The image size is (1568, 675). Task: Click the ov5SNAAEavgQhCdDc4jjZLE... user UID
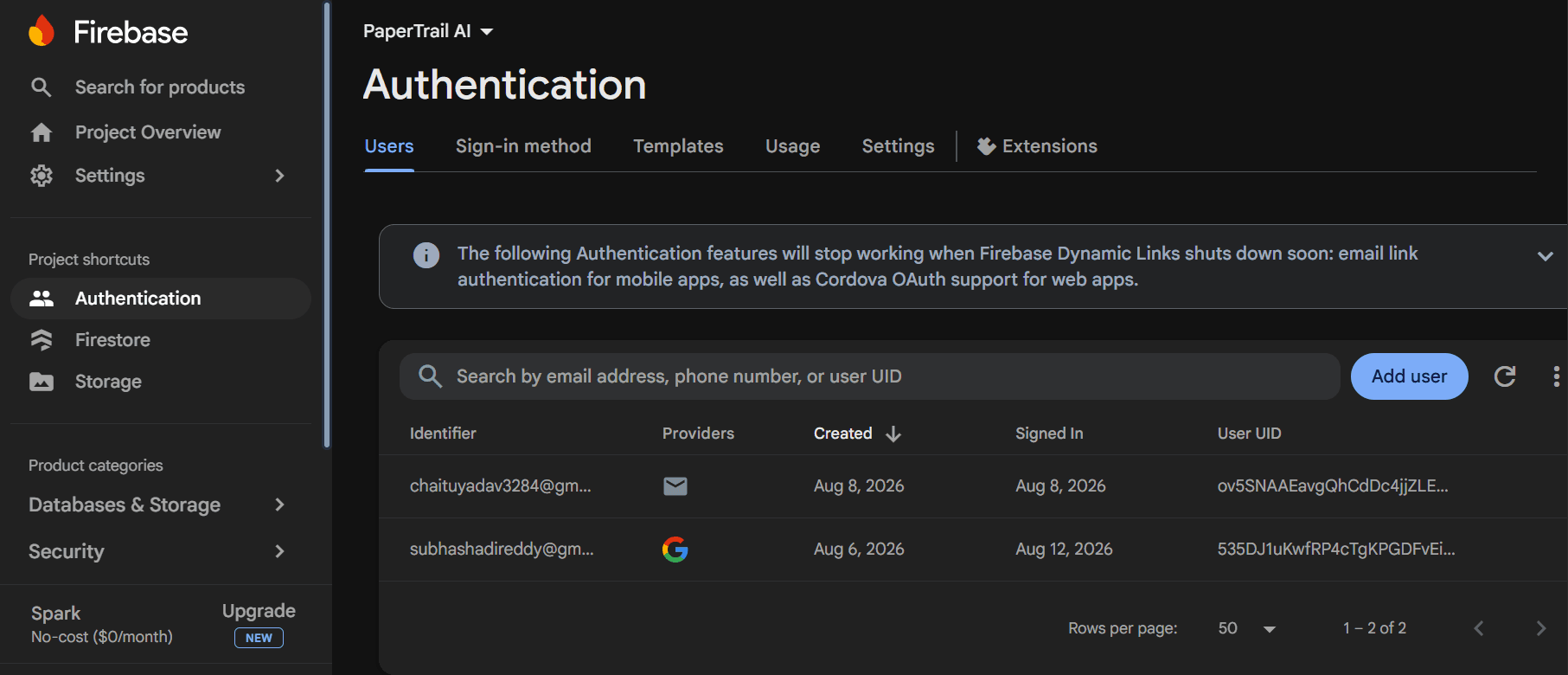[1333, 486]
